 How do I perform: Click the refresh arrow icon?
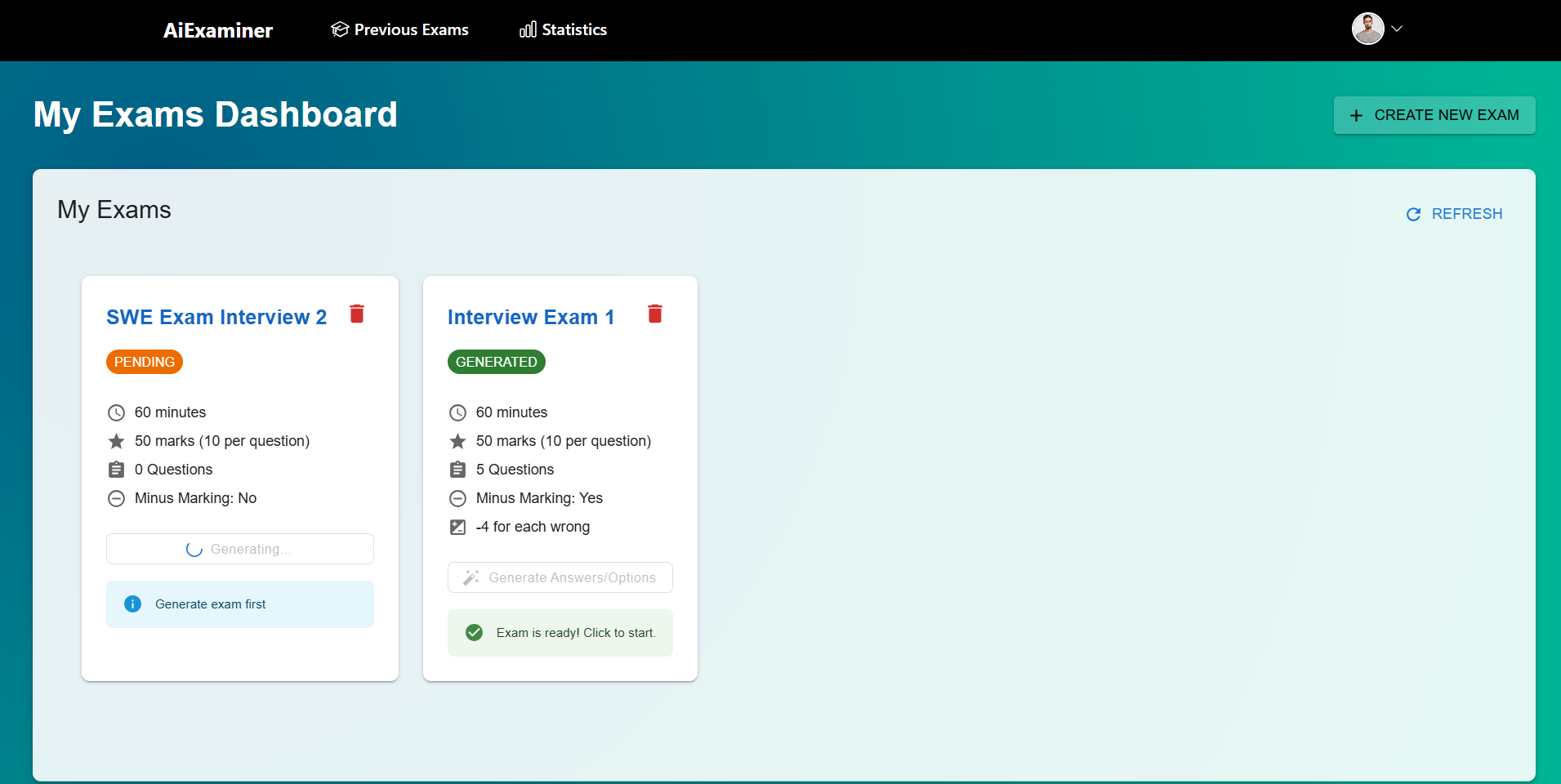1413,214
